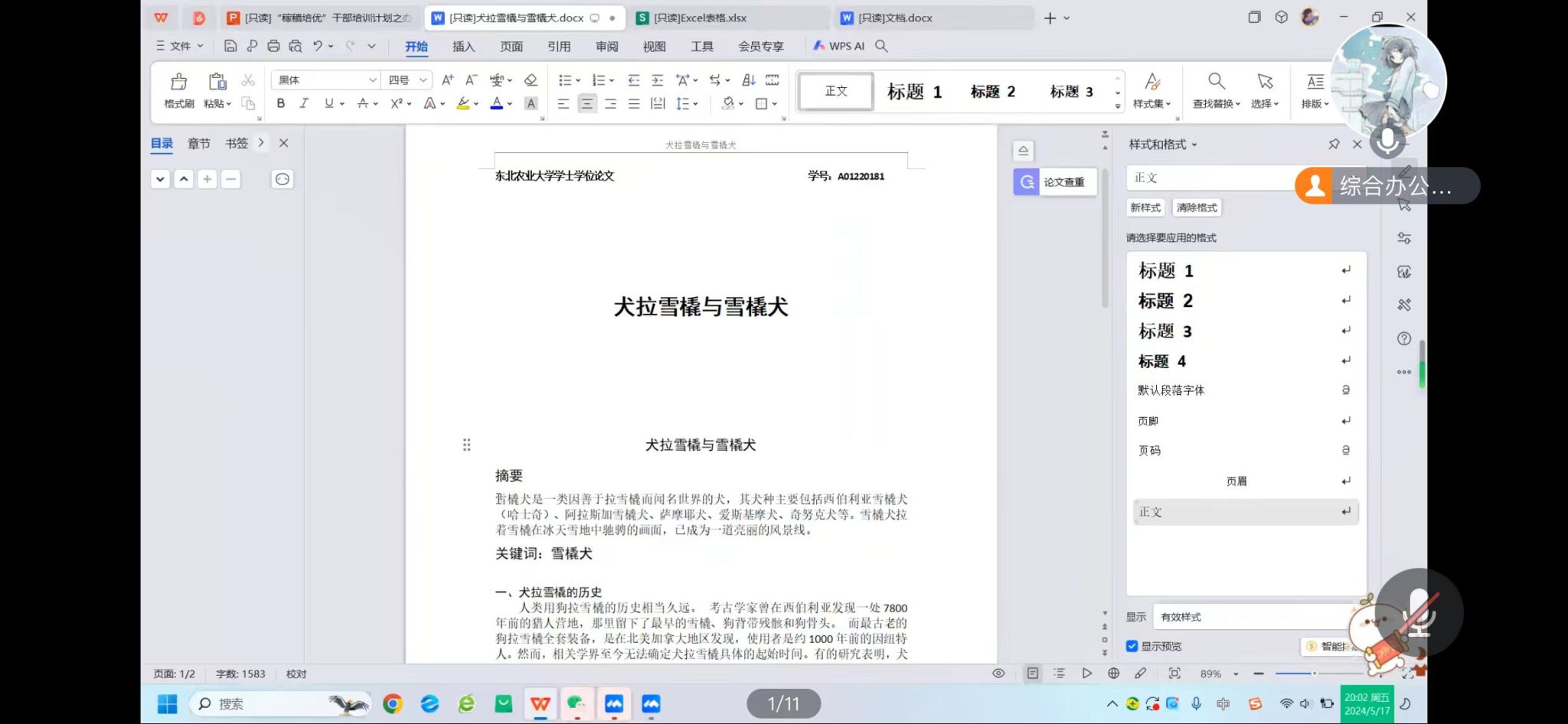Toggle character shading A button
This screenshot has height=724, width=1568.
coord(531,103)
